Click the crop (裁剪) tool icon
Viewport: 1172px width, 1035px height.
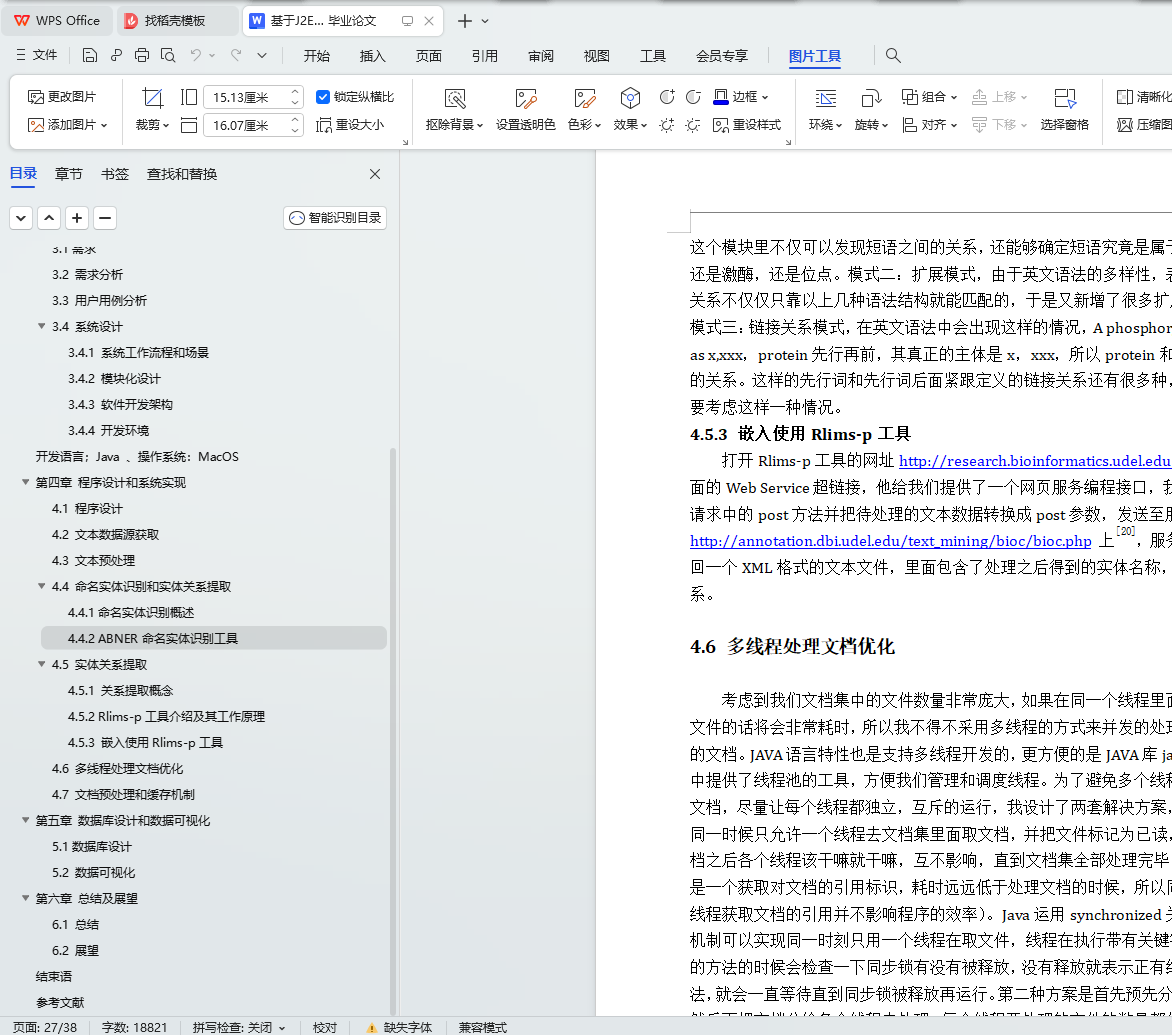[x=152, y=98]
